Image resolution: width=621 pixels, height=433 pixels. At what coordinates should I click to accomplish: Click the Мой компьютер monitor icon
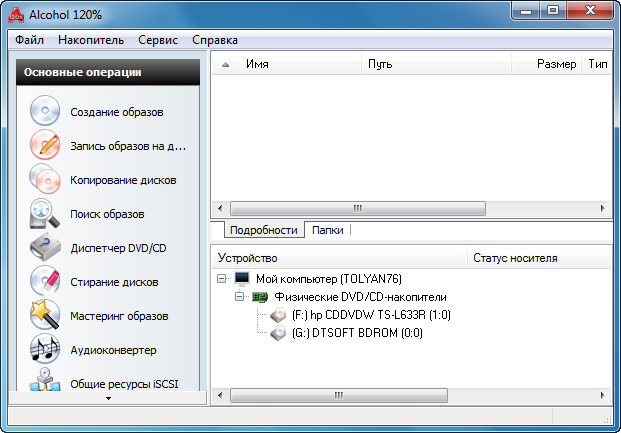[242, 279]
